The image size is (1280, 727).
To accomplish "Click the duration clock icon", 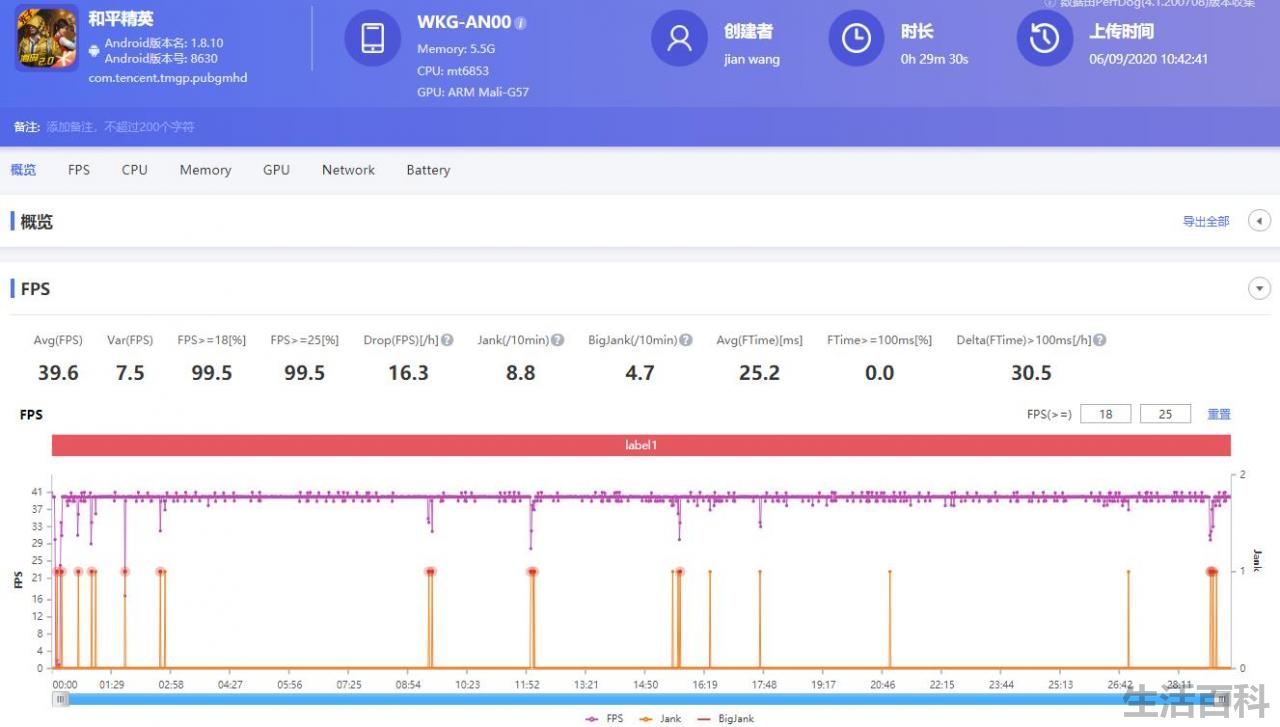I will pos(856,38).
